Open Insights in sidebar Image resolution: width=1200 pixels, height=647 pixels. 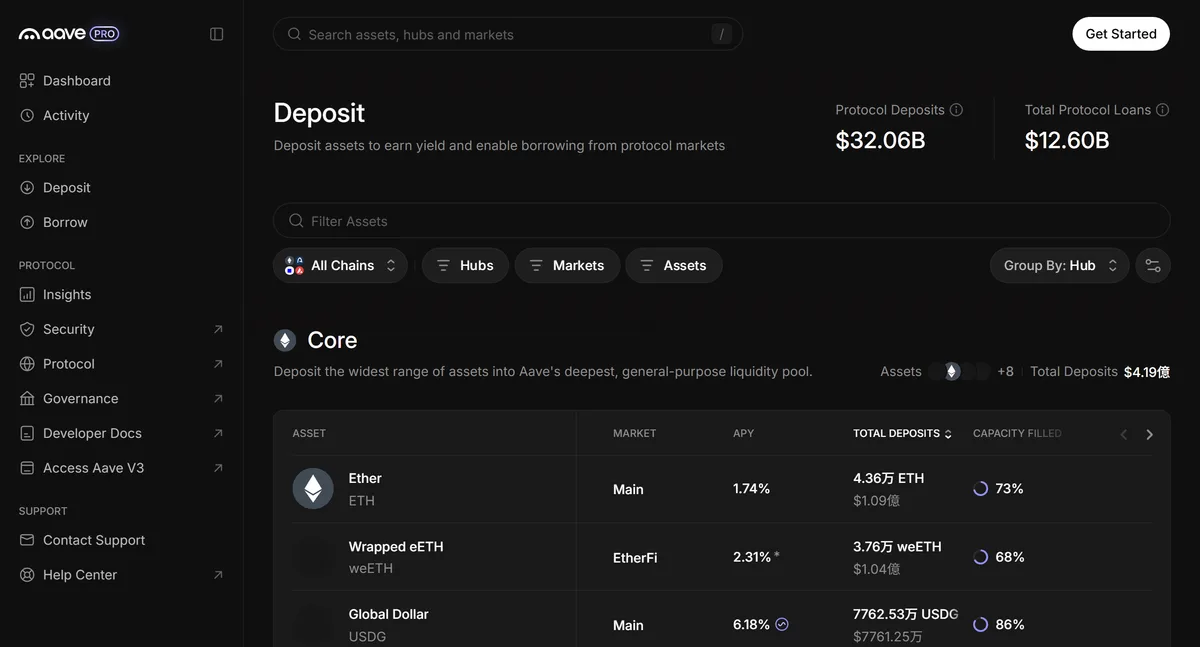pos(55,295)
